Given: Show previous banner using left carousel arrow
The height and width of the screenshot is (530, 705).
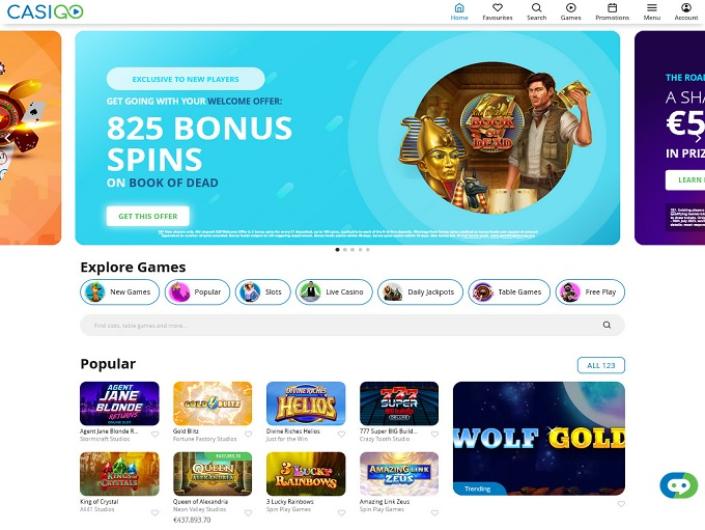Looking at the screenshot, I should pos(7,138).
